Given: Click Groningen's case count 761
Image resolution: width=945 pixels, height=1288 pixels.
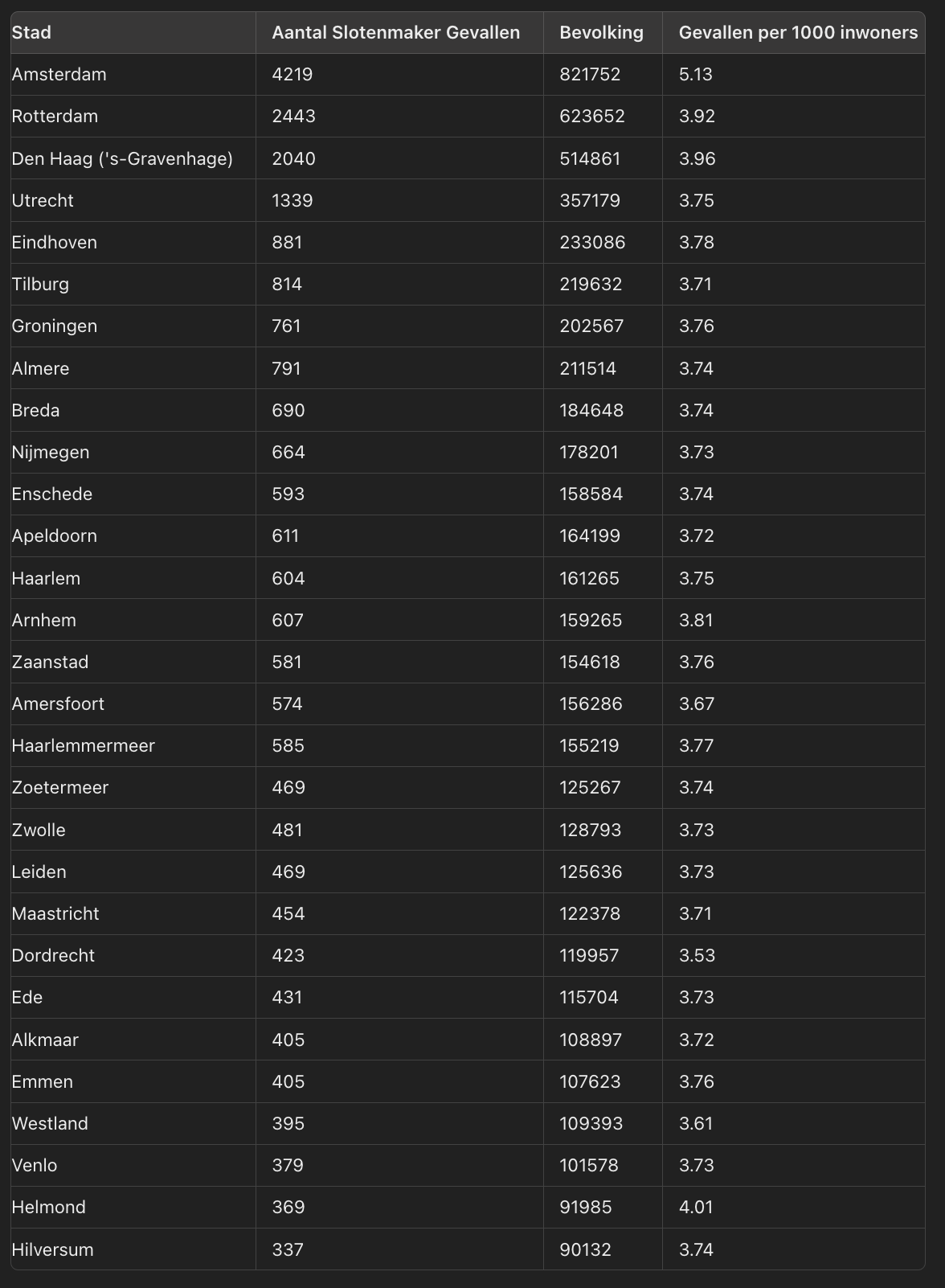Looking at the screenshot, I should coord(286,326).
